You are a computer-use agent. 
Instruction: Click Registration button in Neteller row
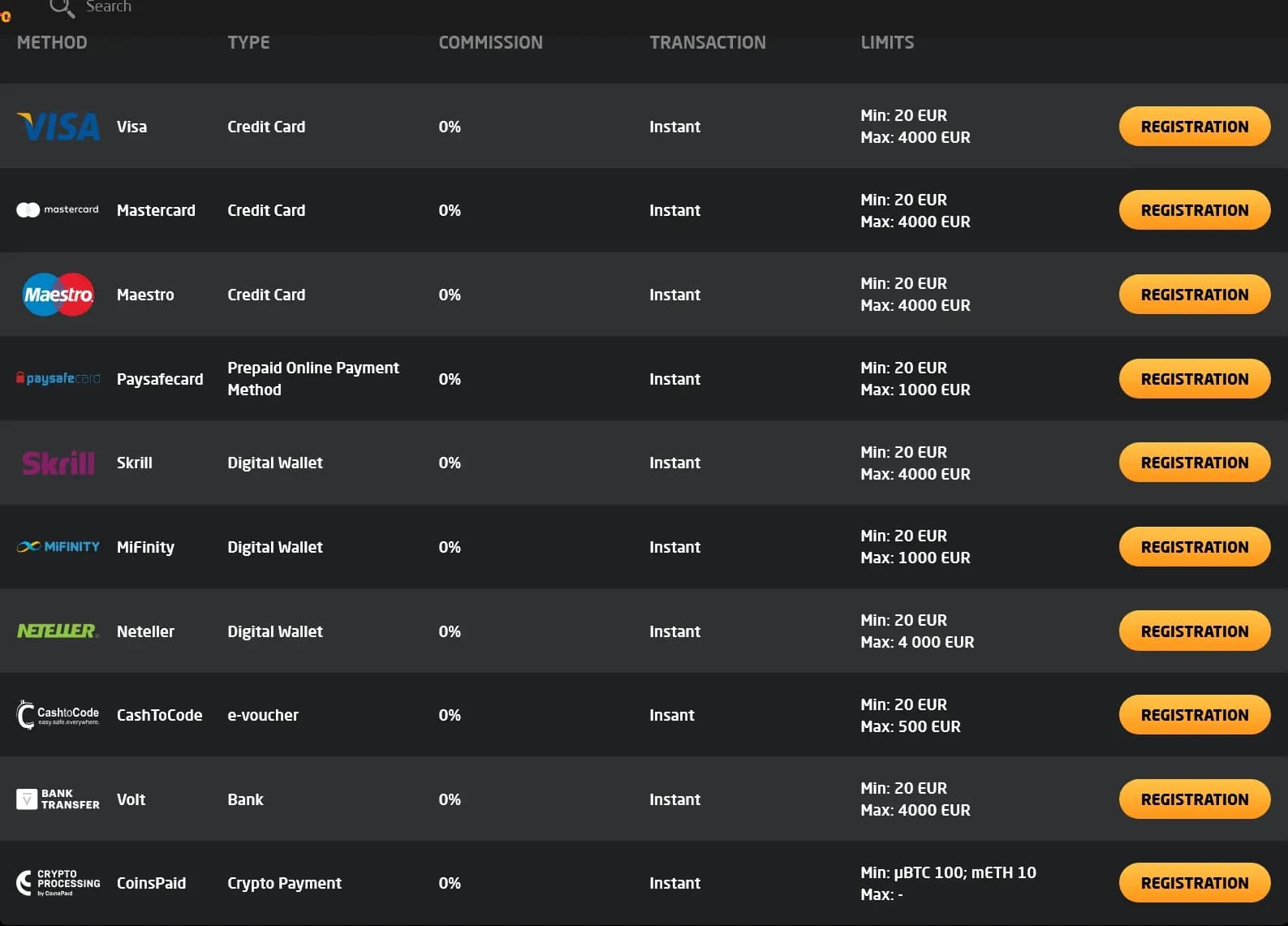pos(1195,631)
